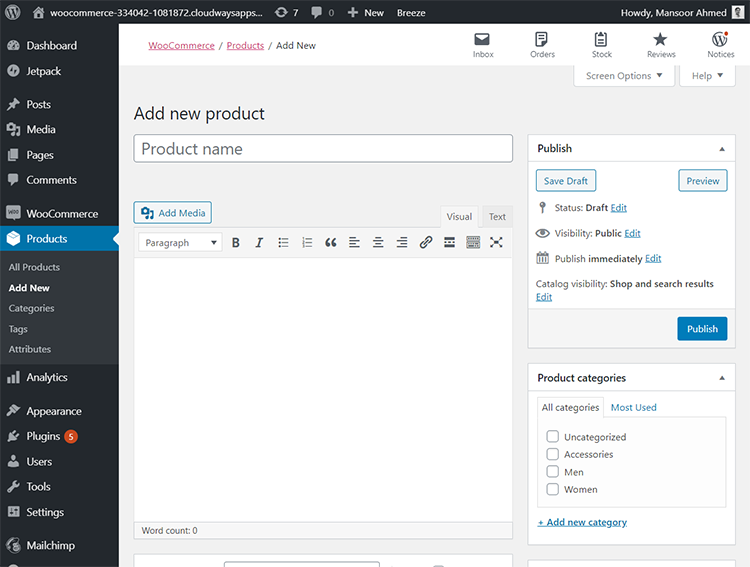Insert a bulleted list
The height and width of the screenshot is (567, 750).
[283, 243]
